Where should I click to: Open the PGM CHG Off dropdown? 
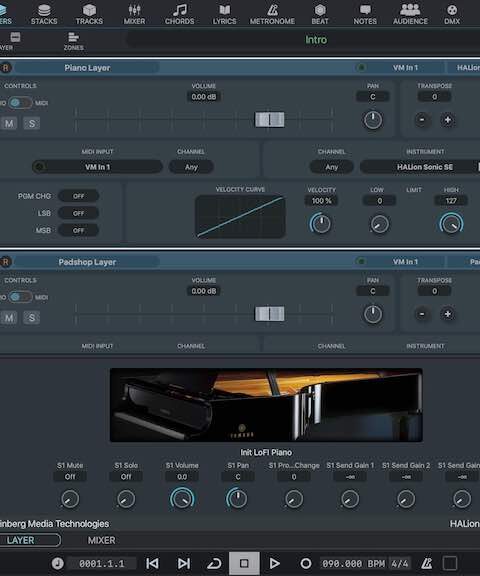tap(78, 196)
